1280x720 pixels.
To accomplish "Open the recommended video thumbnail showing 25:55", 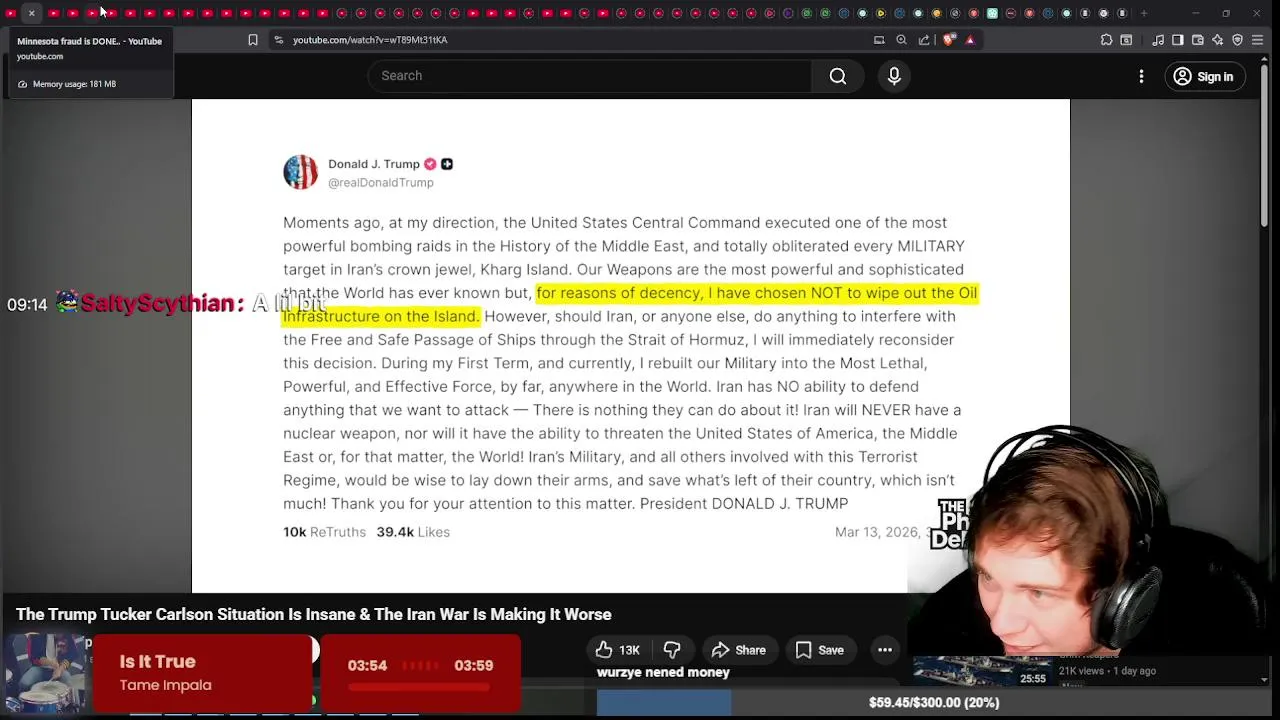I will click(982, 671).
